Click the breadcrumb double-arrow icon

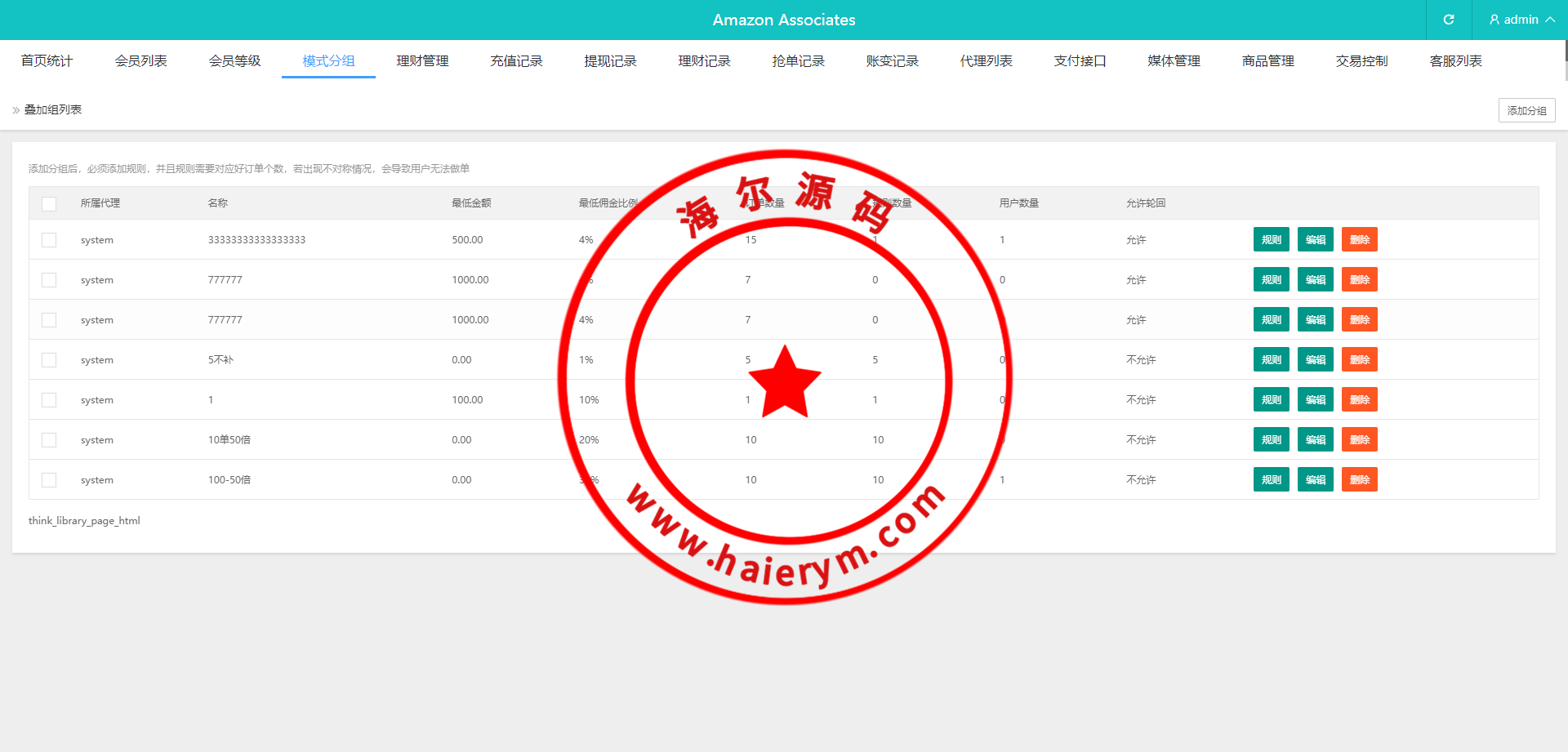[16, 110]
